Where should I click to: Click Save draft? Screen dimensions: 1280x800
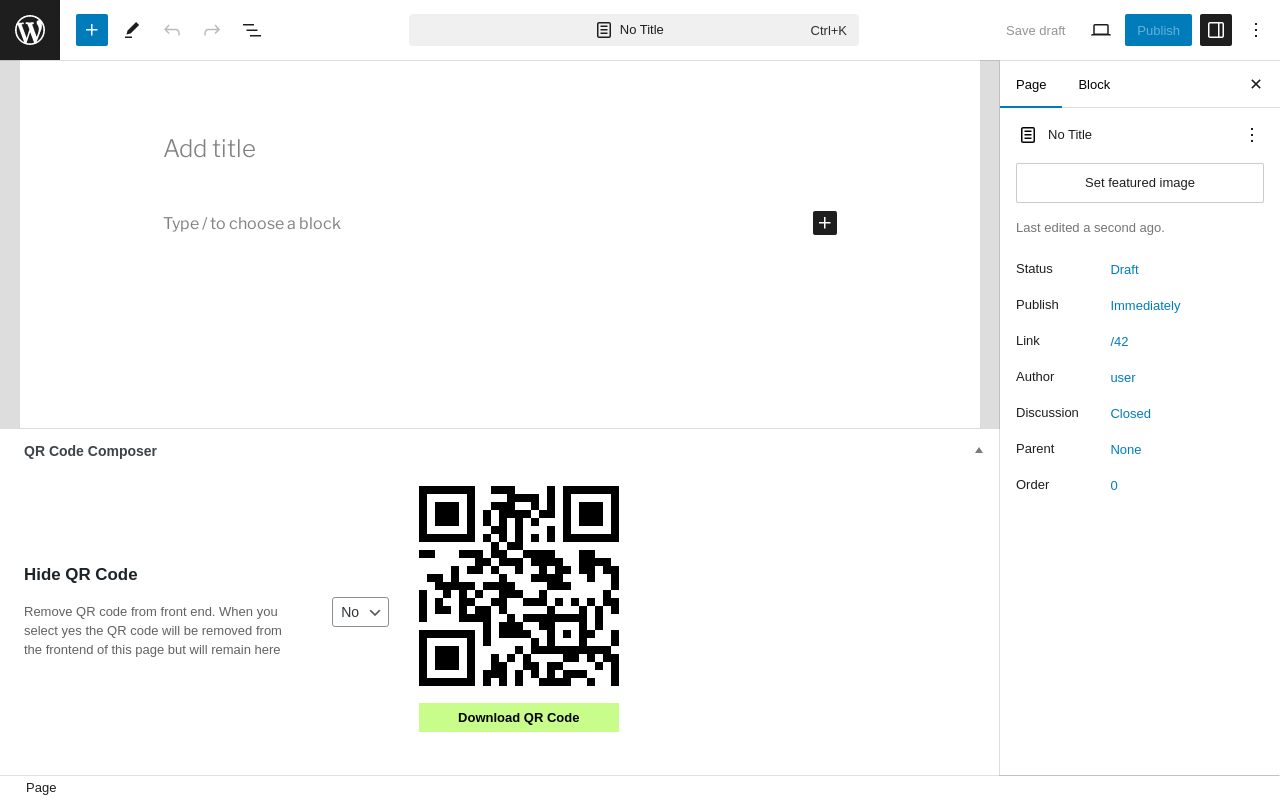click(x=1035, y=30)
